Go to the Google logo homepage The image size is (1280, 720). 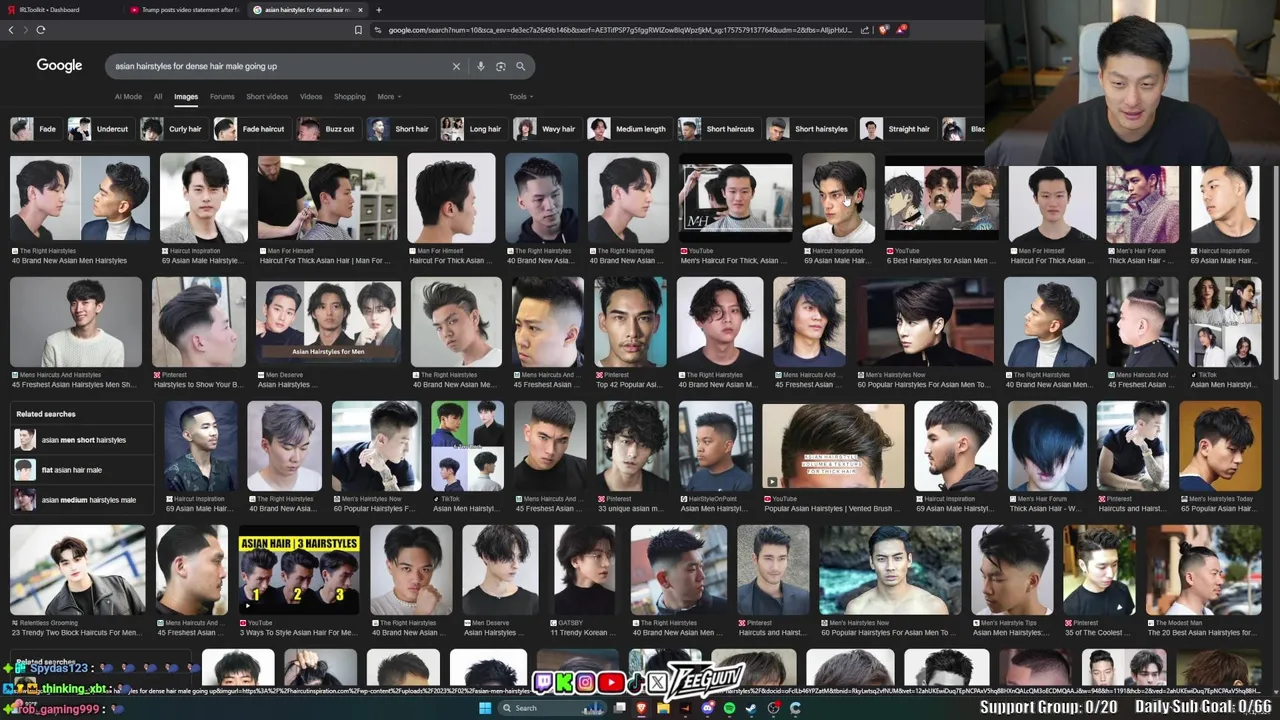(x=59, y=65)
